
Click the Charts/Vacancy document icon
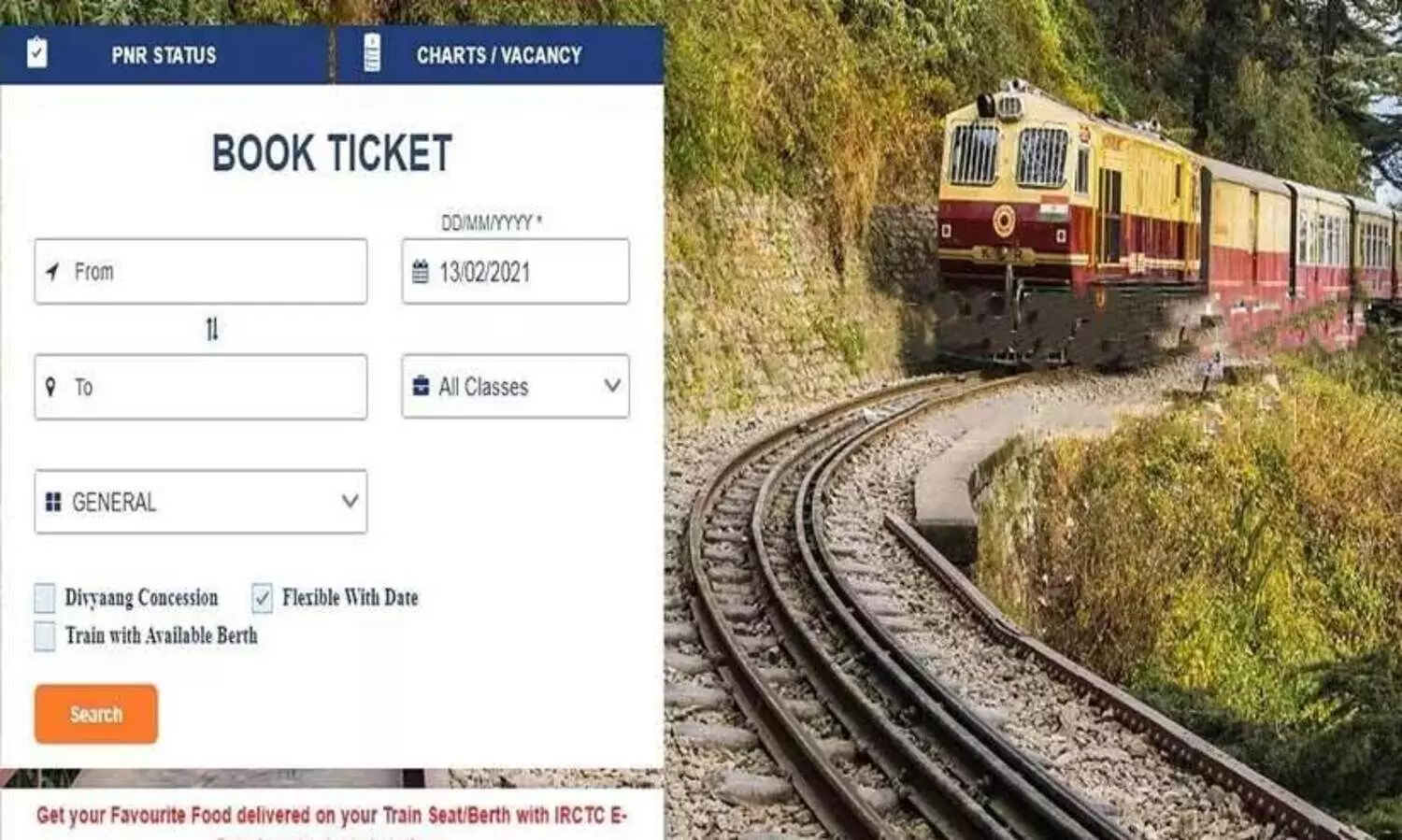pyautogui.click(x=372, y=53)
